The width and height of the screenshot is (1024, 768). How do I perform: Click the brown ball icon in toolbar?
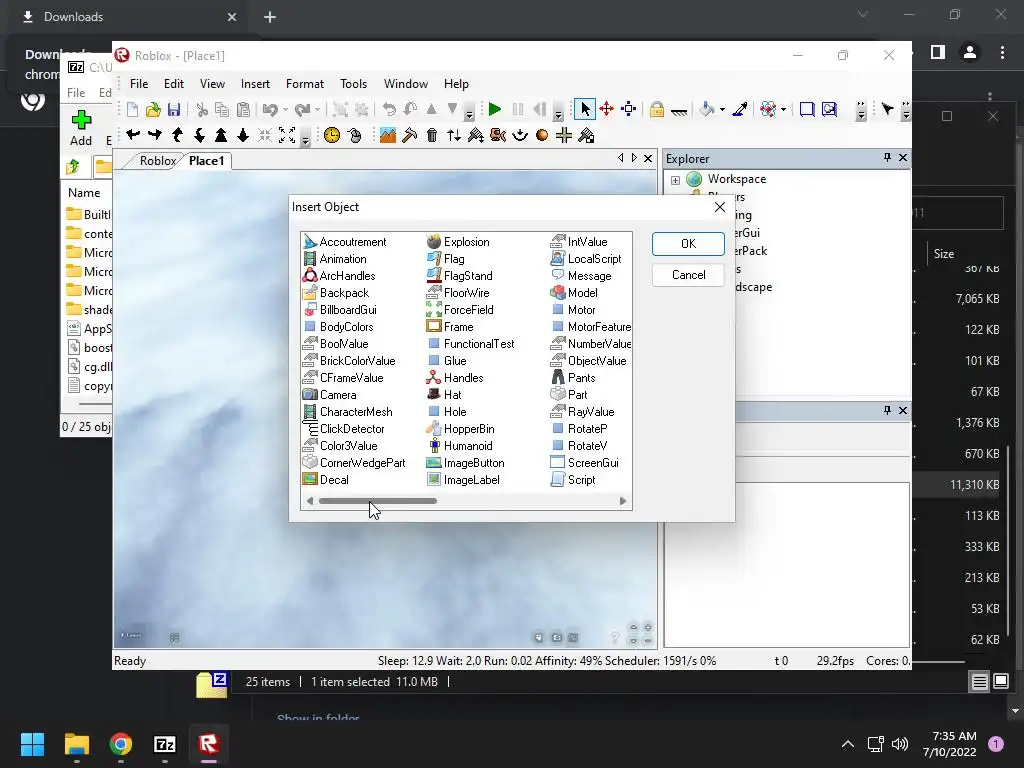(x=541, y=135)
